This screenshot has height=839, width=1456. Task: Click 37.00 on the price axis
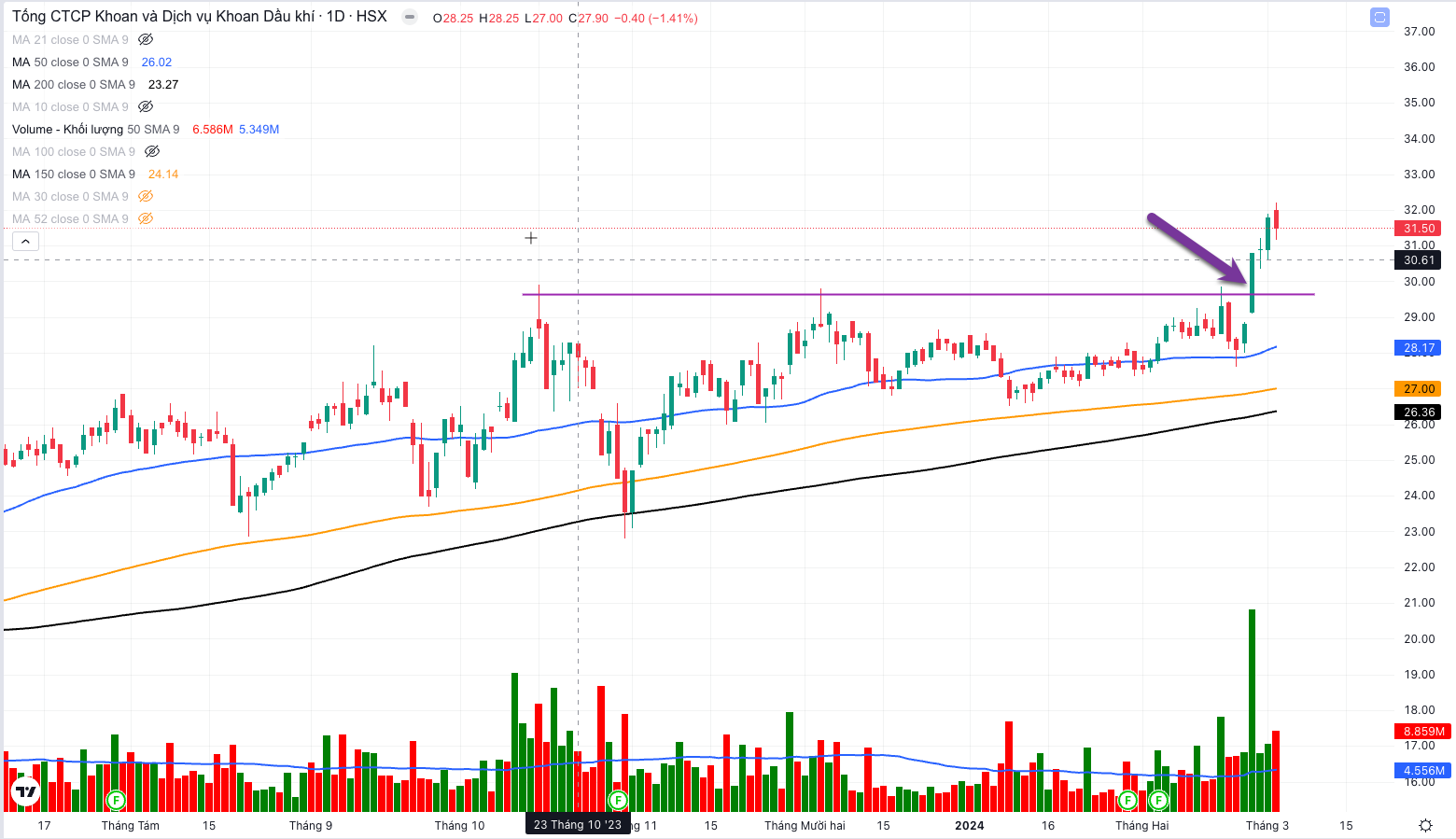pos(1419,32)
